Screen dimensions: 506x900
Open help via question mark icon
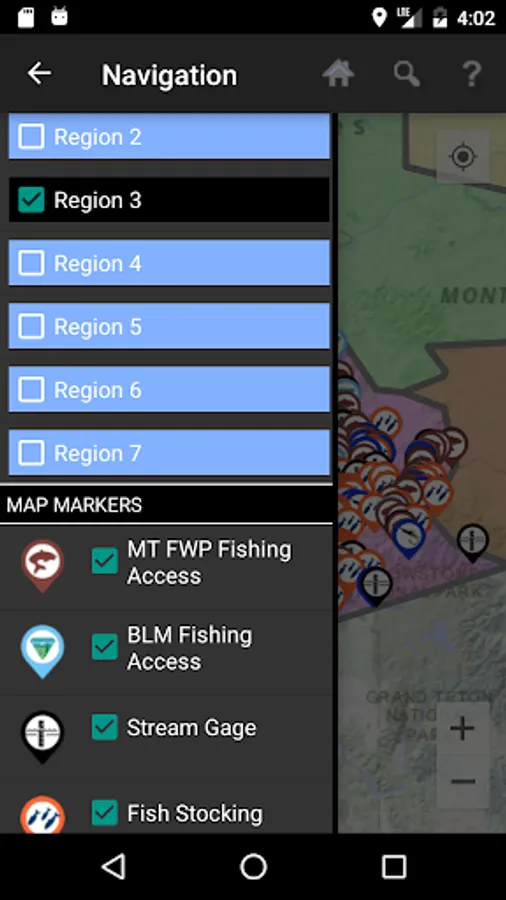coord(472,74)
